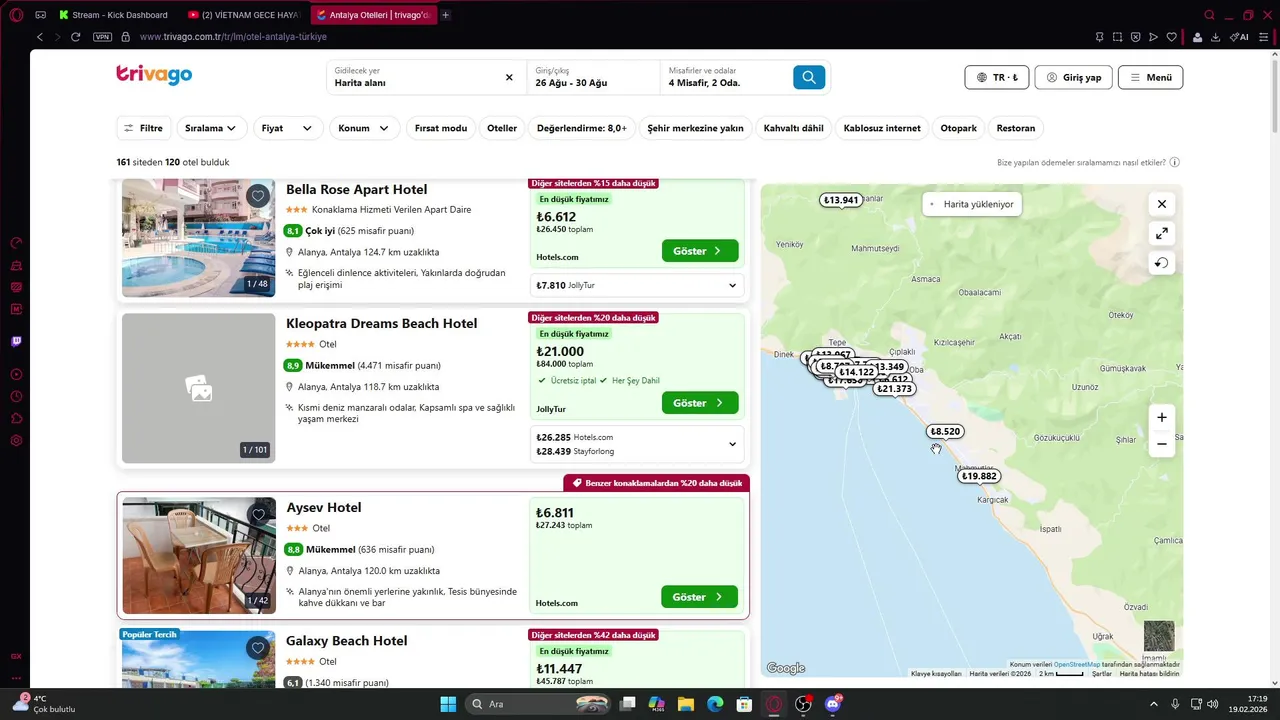The image size is (1280, 720).
Task: Open Opera downloads icon
Action: click(1215, 37)
